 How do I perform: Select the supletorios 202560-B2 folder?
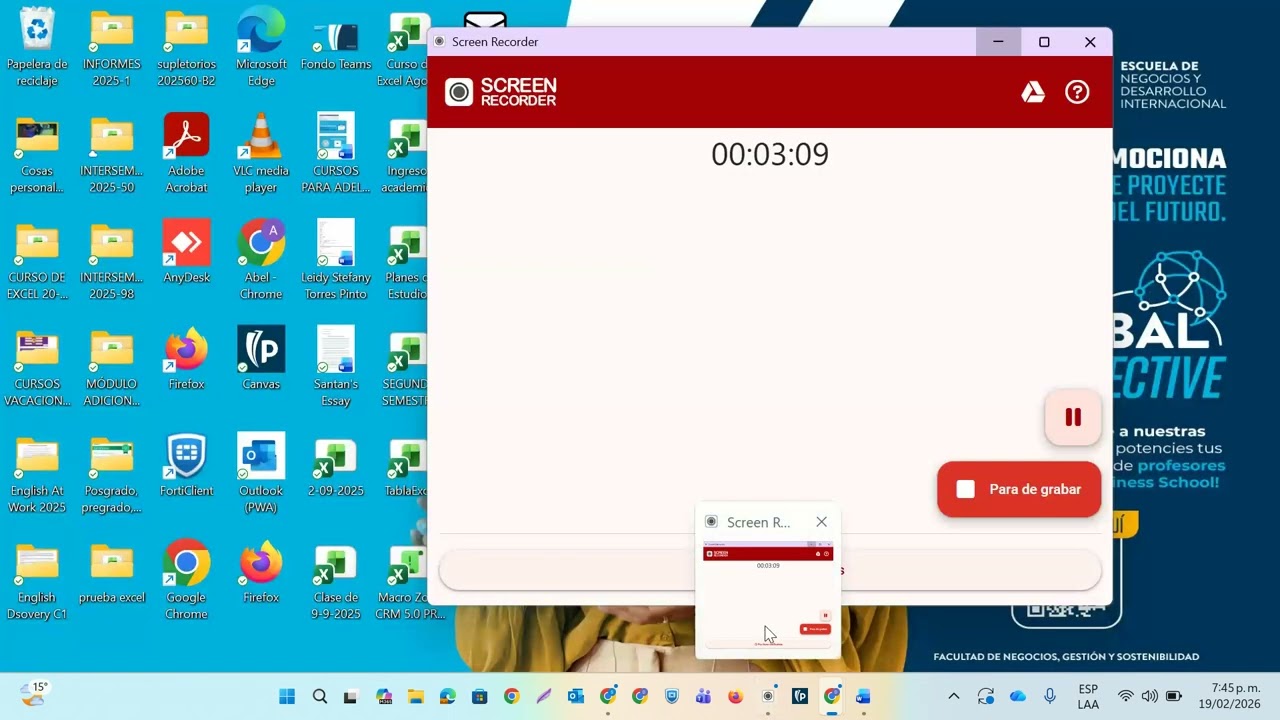click(186, 47)
